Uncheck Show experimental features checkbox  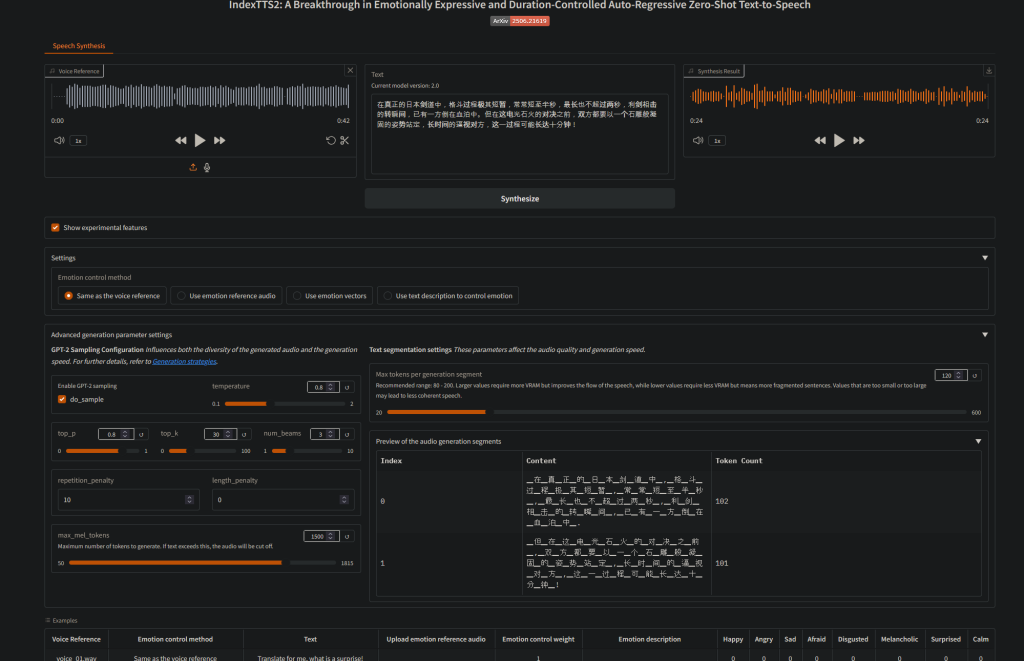56,228
